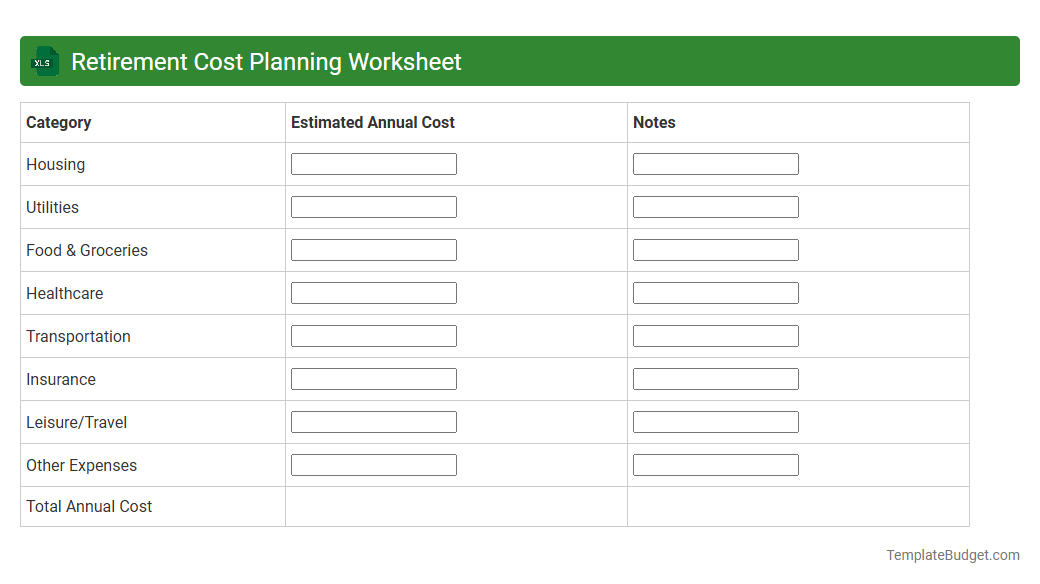Click the Other Expenses cost field
The image size is (1040, 584).
point(373,464)
